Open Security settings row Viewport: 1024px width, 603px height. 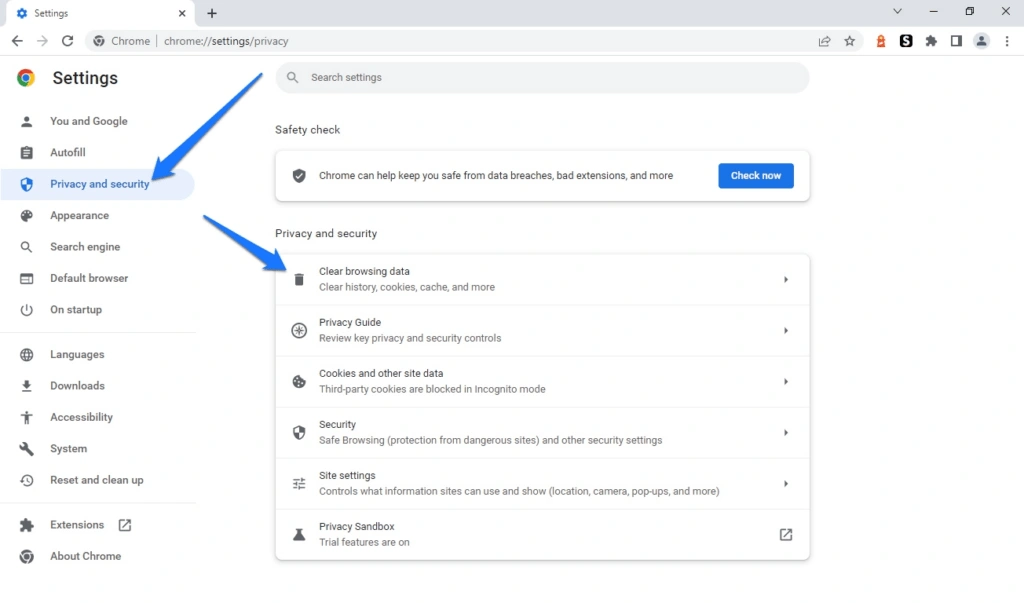542,432
